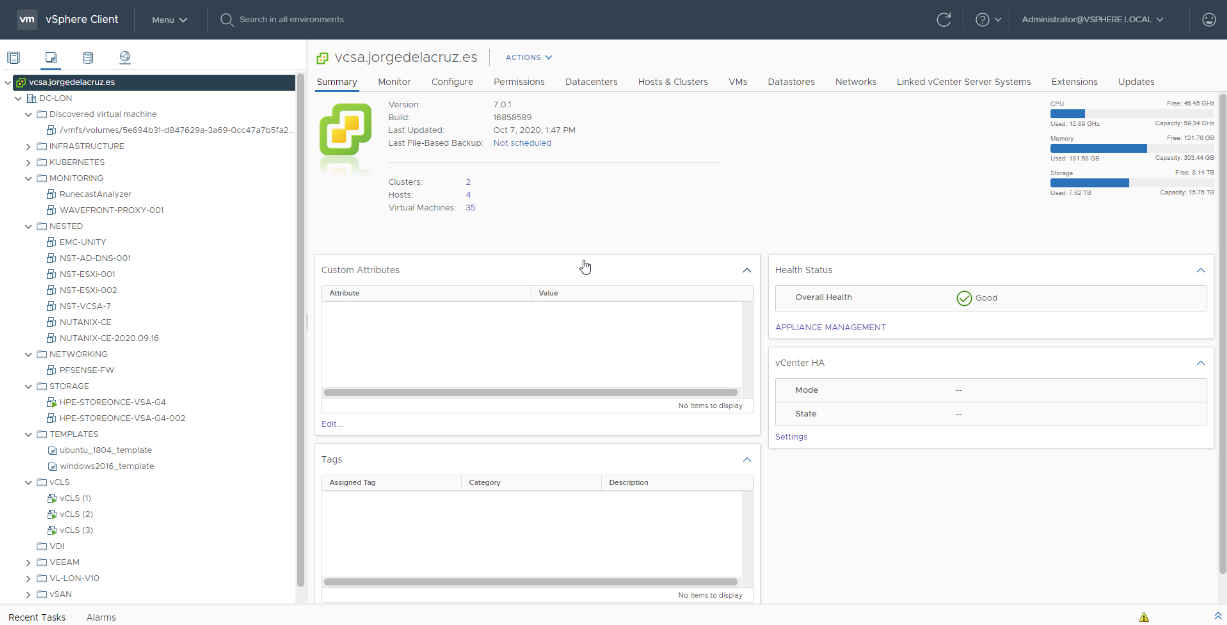This screenshot has width=1227, height=625.
Task: Click ubuntu_1804_template template icon
Action: 52,450
